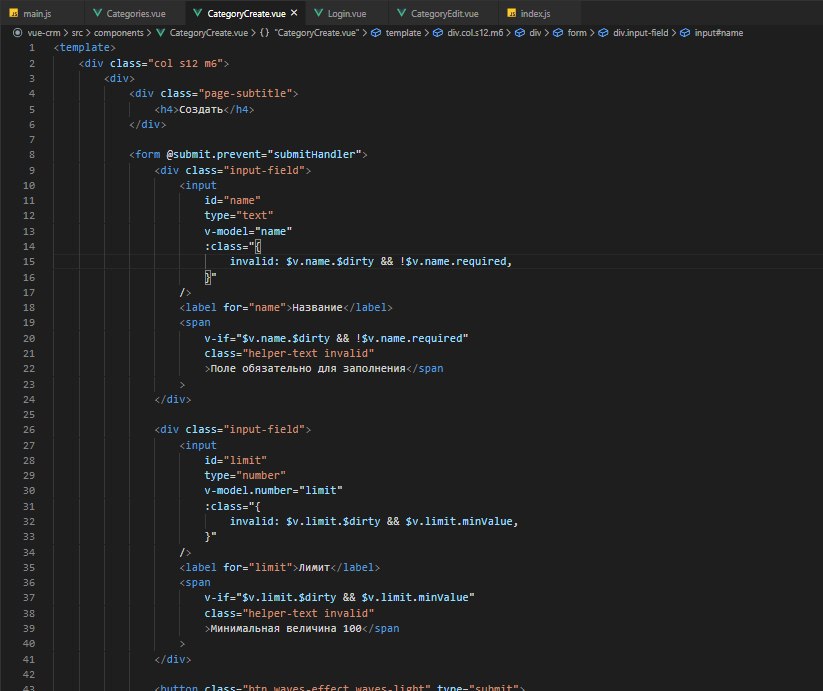Select the CategoryCreate.vue tab
823x691 pixels.
246,14
